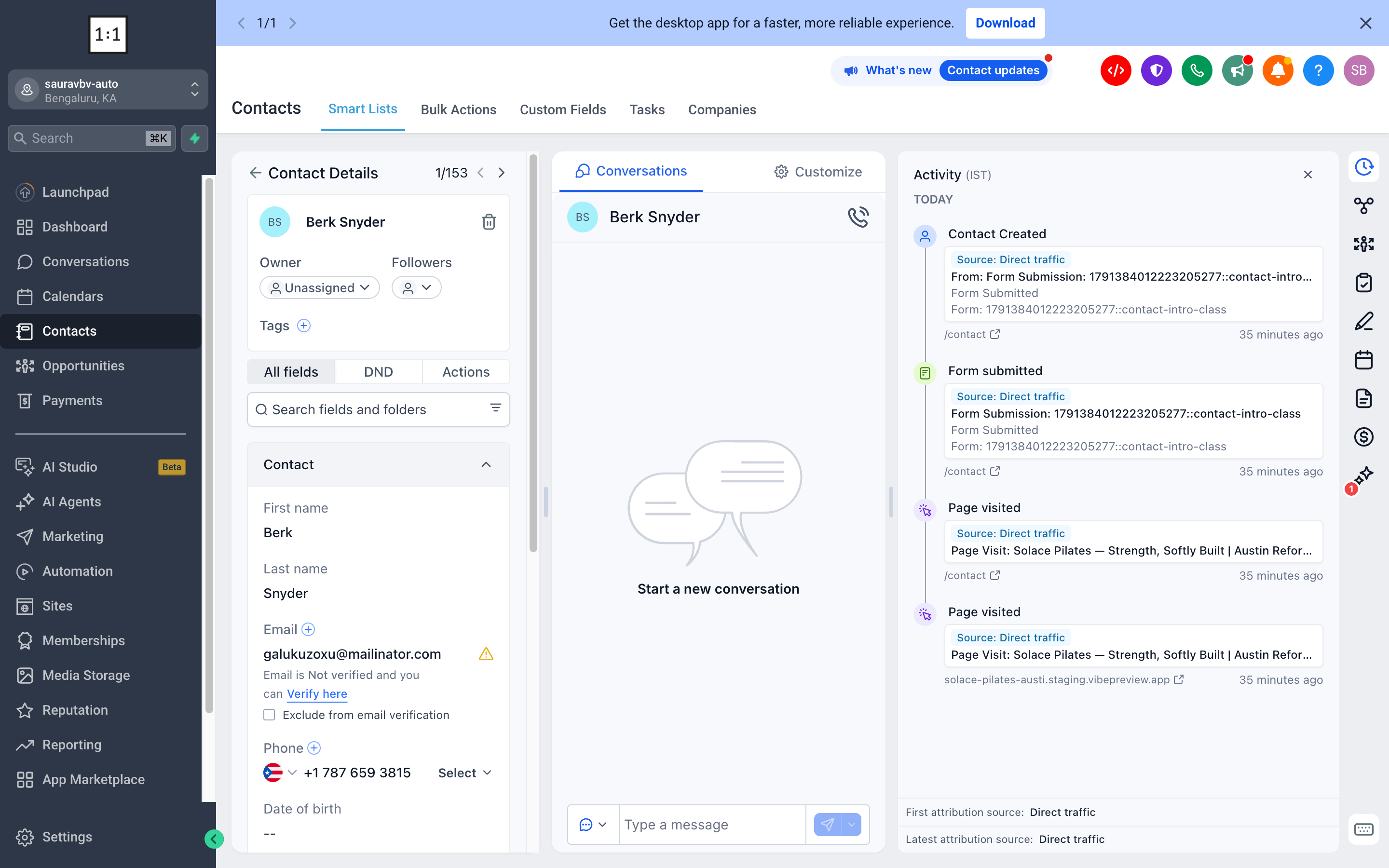This screenshot has height=868, width=1389.
Task: Click the green phone dialer icon in the header
Action: (x=1197, y=70)
